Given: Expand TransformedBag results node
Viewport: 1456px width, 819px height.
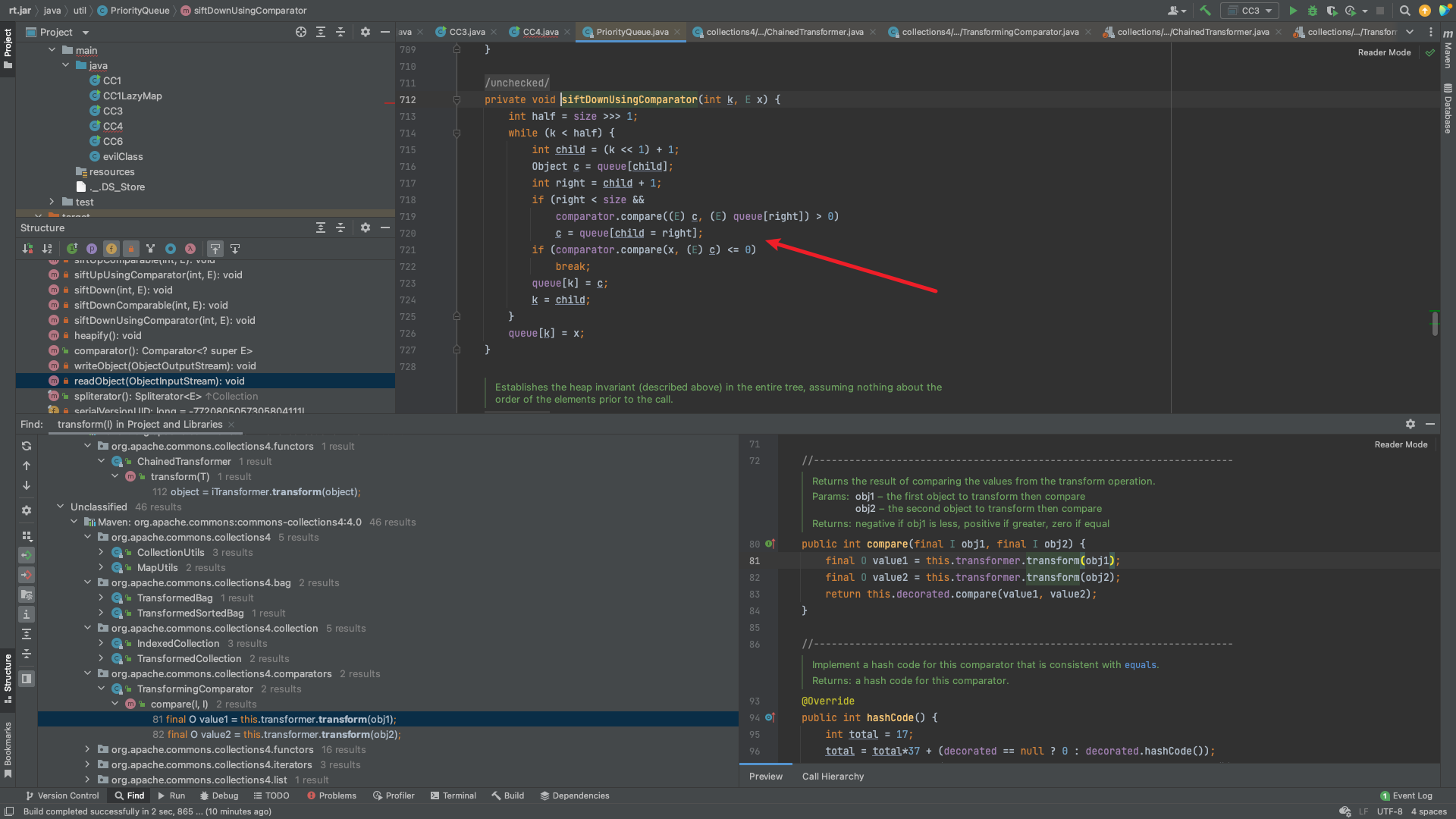Looking at the screenshot, I should coord(101,598).
